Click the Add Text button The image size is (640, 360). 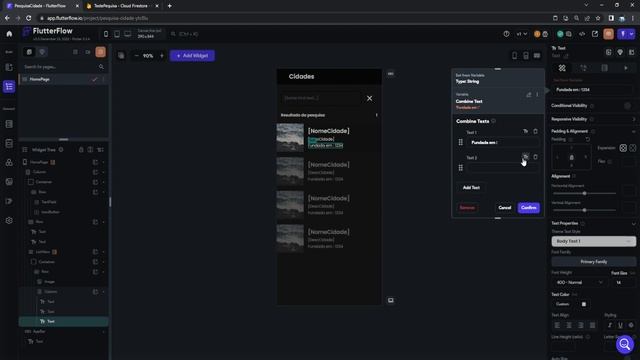pyautogui.click(x=471, y=187)
